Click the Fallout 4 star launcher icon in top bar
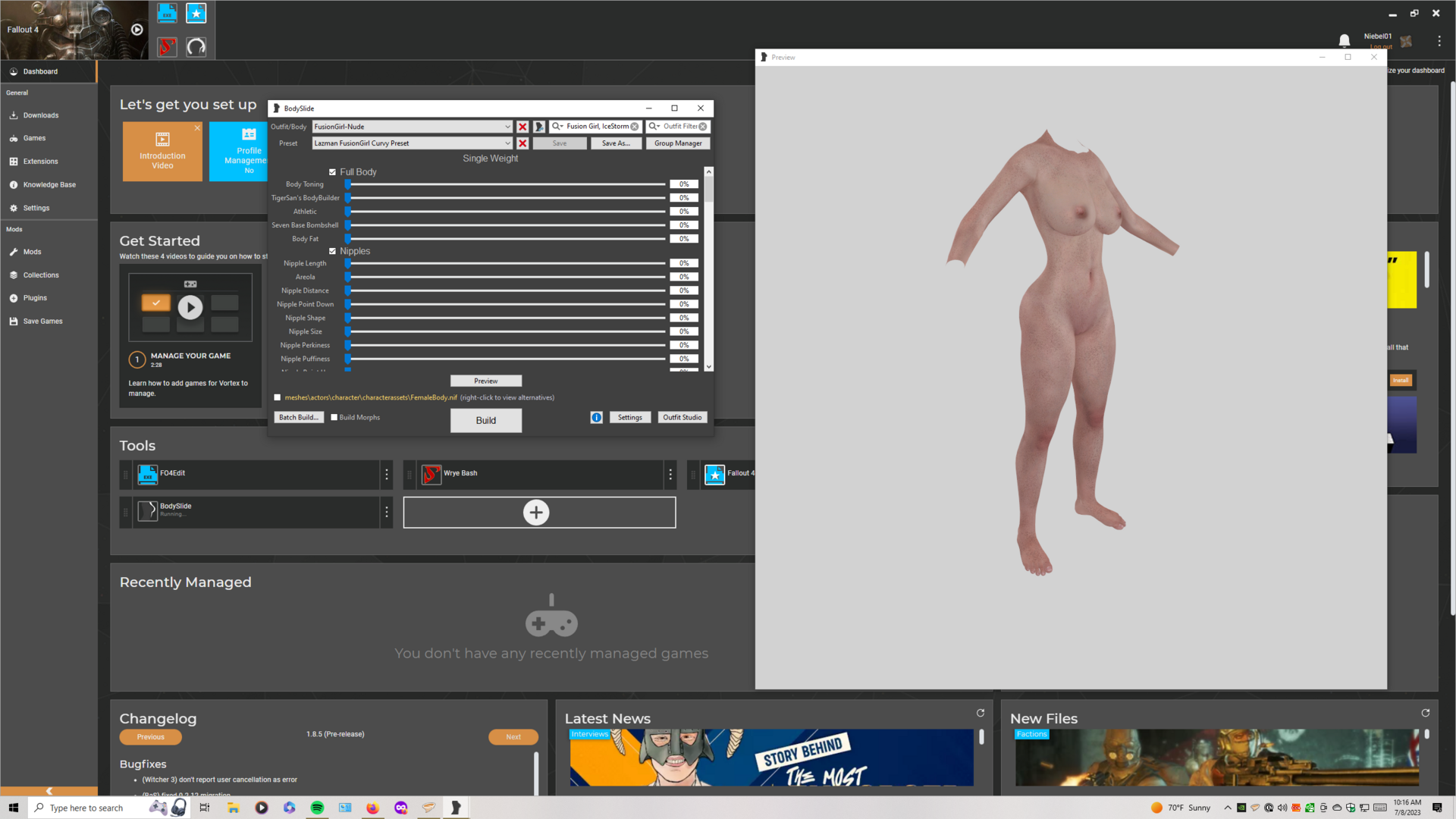 [196, 13]
